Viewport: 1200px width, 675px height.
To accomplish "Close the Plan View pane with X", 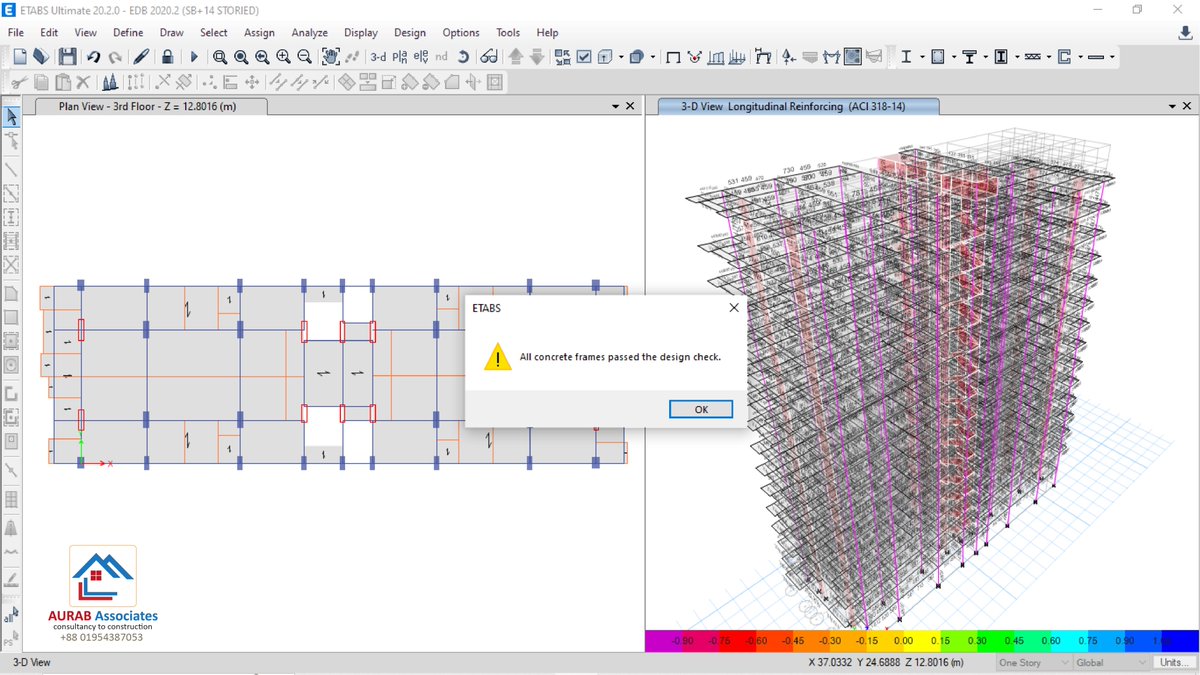I will [630, 106].
